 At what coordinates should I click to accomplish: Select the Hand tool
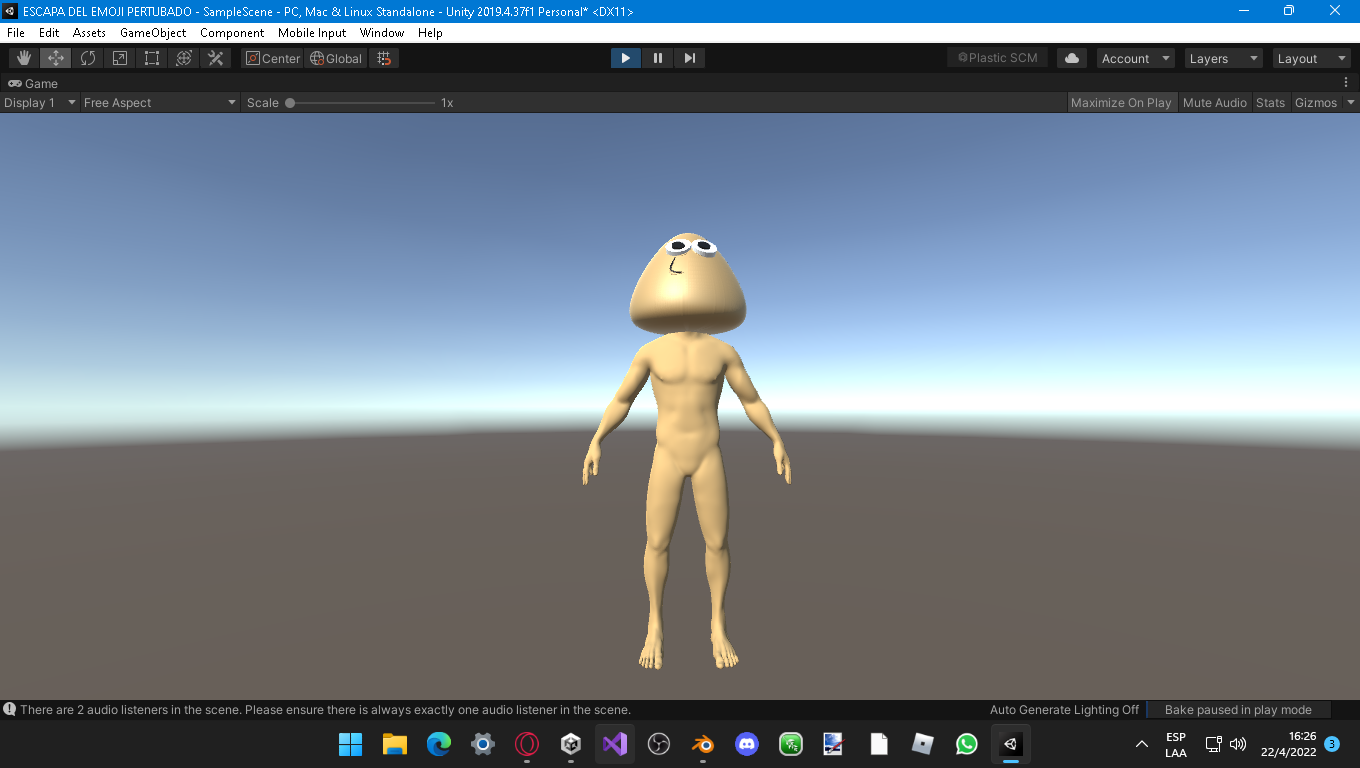tap(24, 58)
